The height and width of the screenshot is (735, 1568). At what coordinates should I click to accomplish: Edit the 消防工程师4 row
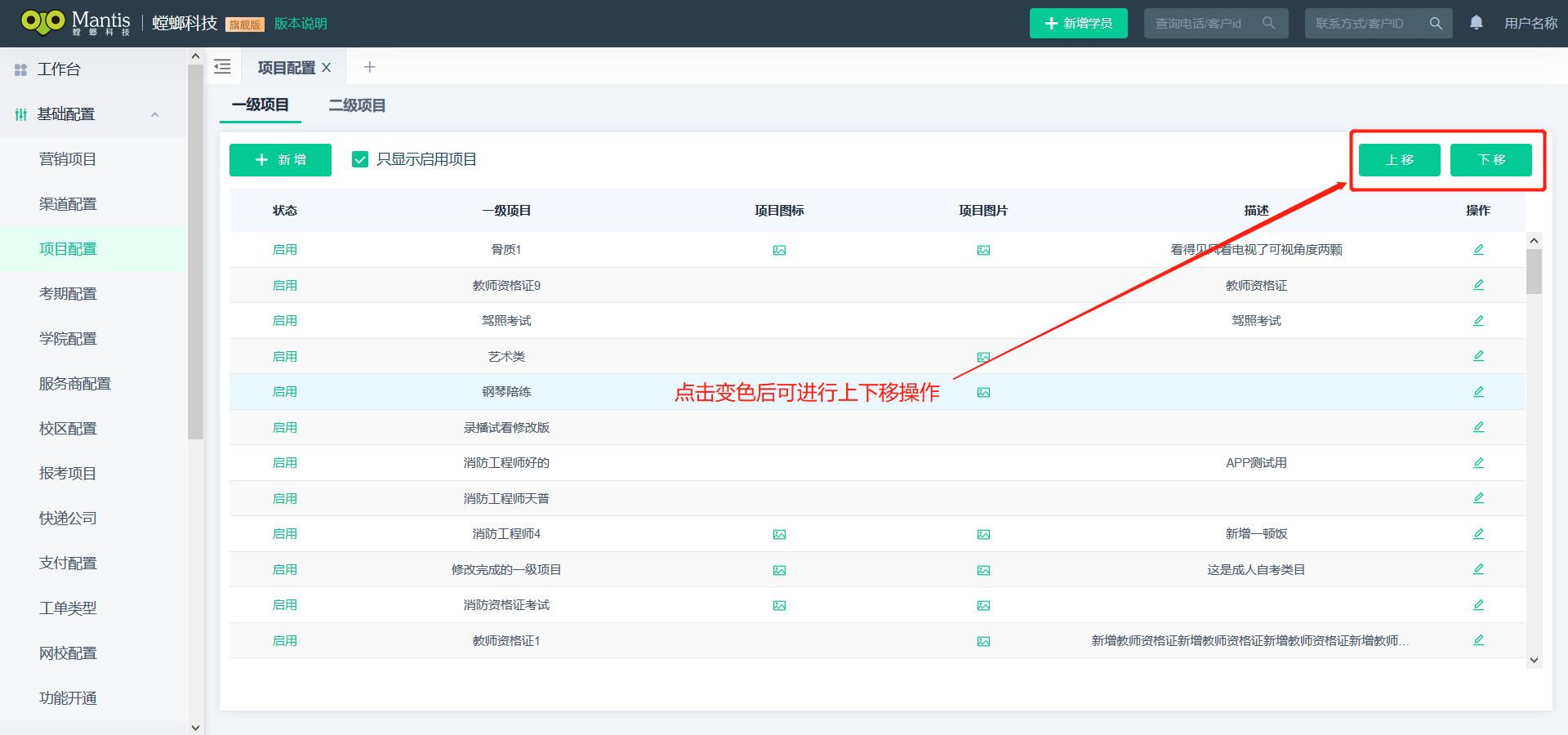(x=1478, y=533)
